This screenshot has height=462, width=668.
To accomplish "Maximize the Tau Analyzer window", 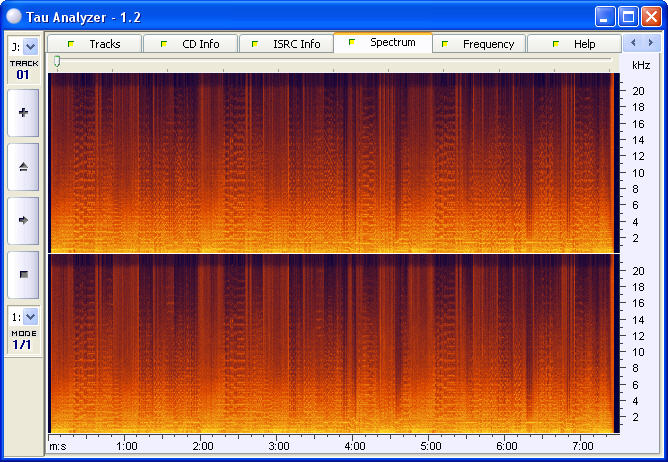I will pyautogui.click(x=628, y=17).
